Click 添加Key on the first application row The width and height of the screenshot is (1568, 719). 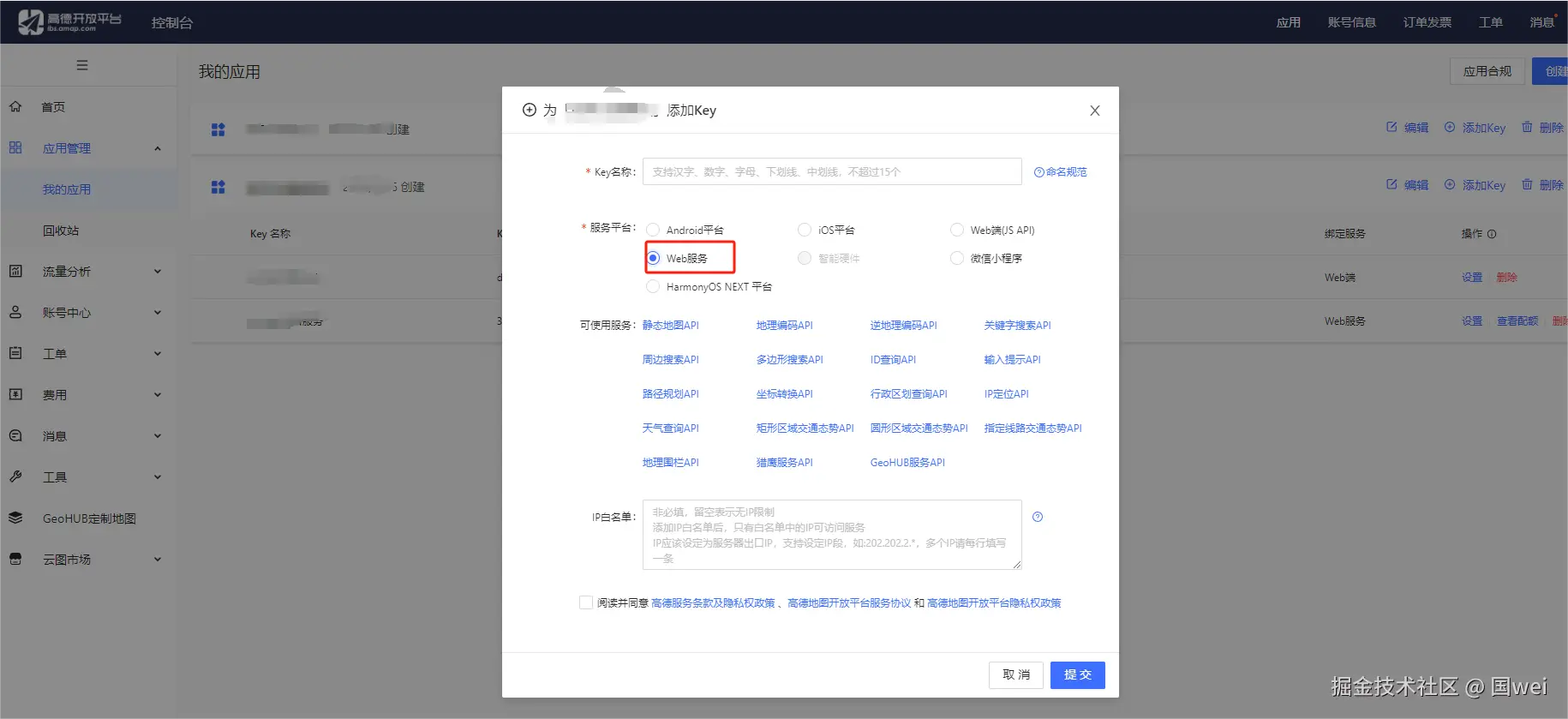1475,128
